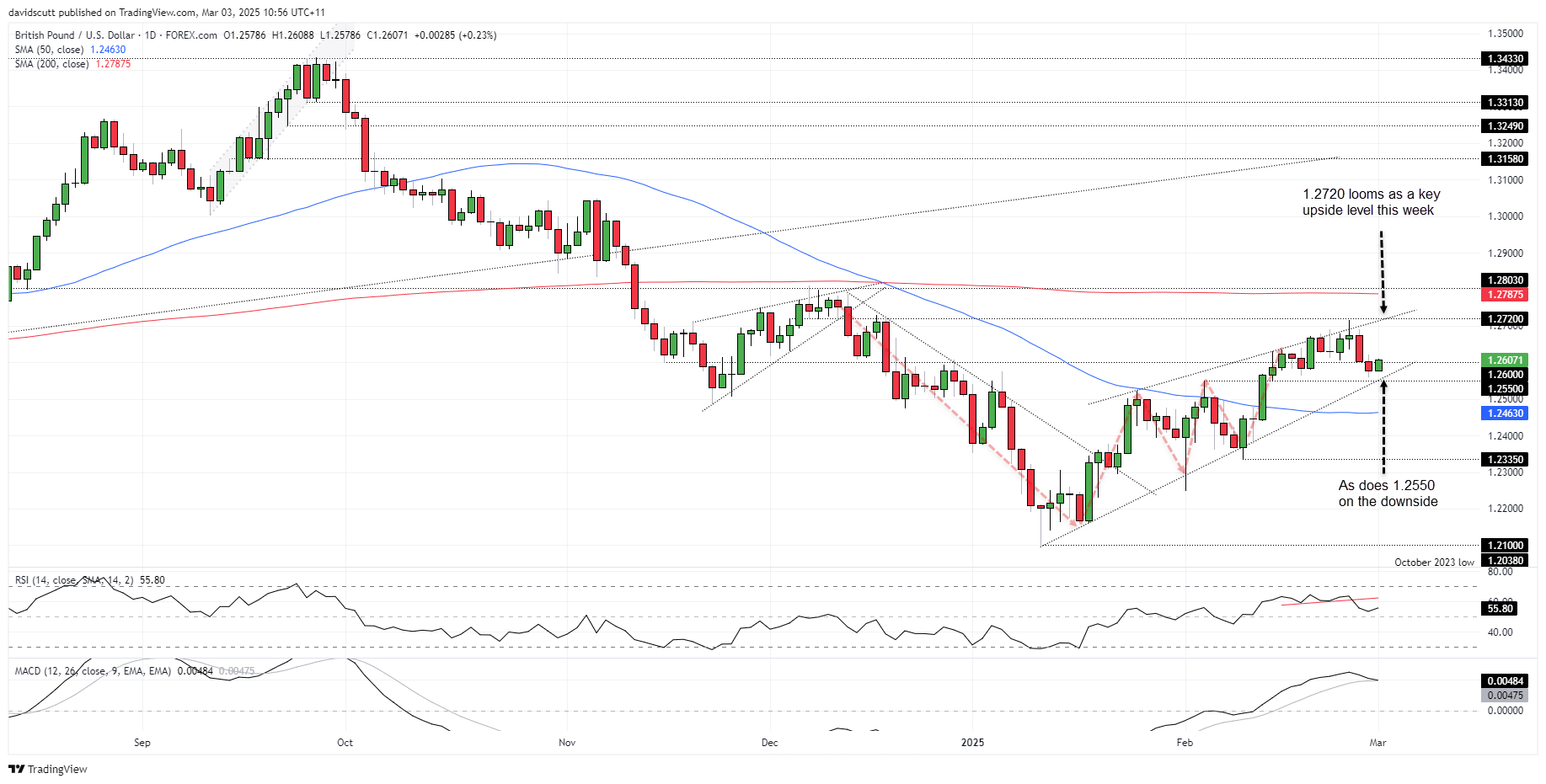The width and height of the screenshot is (1546, 784).
Task: Click the Dec label on time axis
Action: 769,743
